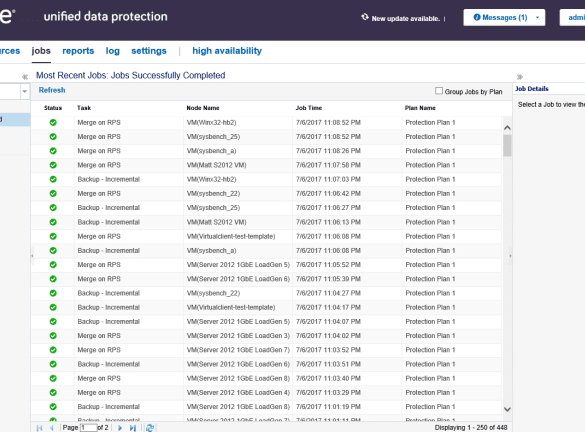
Task: Click success status icon for 11:08:26 PM job
Action: [53, 151]
